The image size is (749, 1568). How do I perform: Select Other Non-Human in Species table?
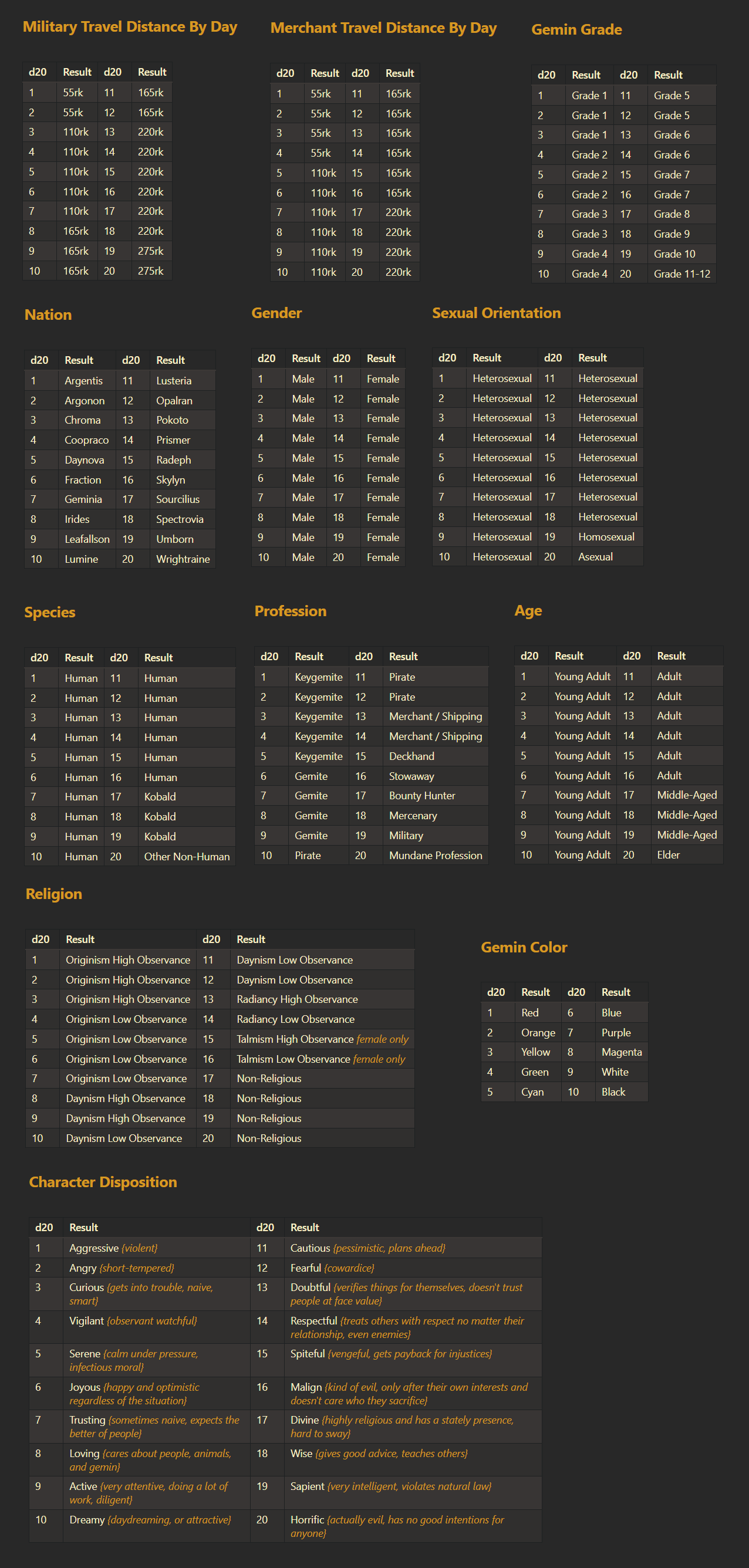tap(187, 856)
